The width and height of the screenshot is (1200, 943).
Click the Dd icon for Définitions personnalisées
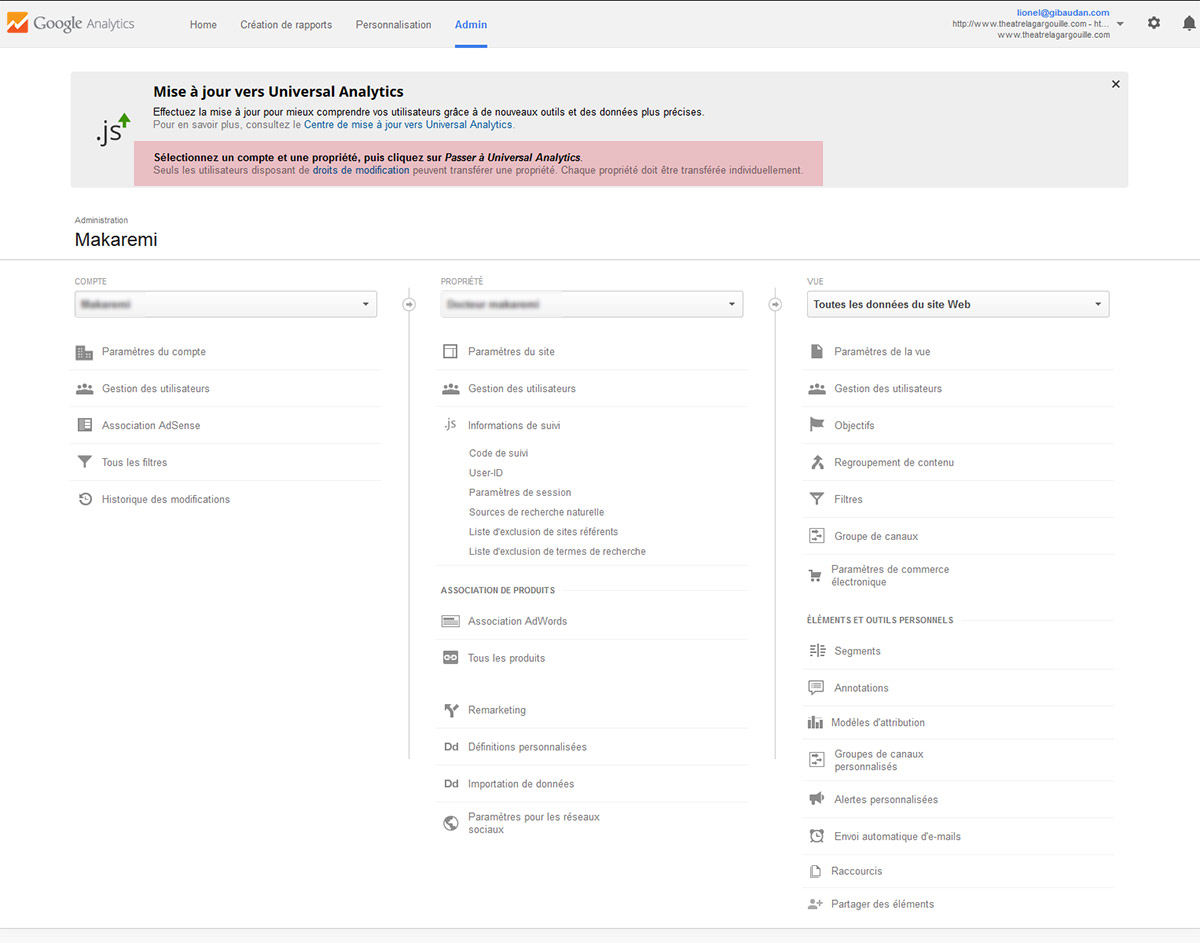point(451,747)
